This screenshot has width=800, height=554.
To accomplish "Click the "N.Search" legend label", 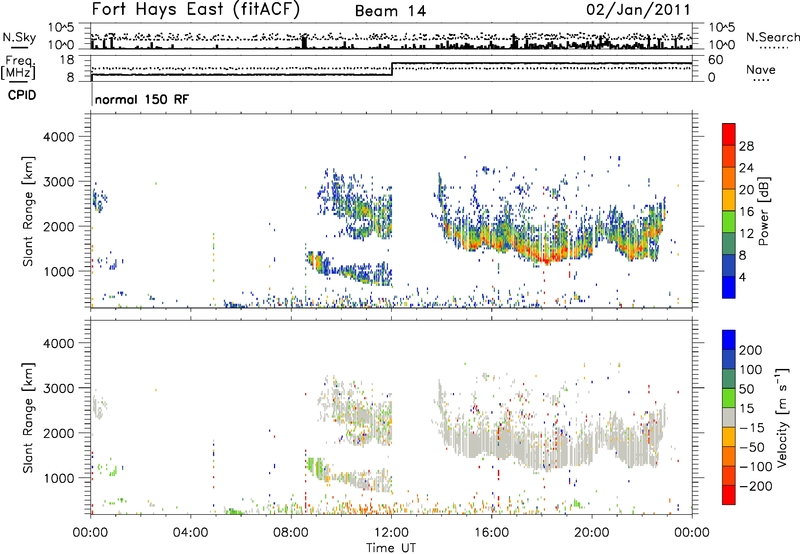I will (x=772, y=37).
